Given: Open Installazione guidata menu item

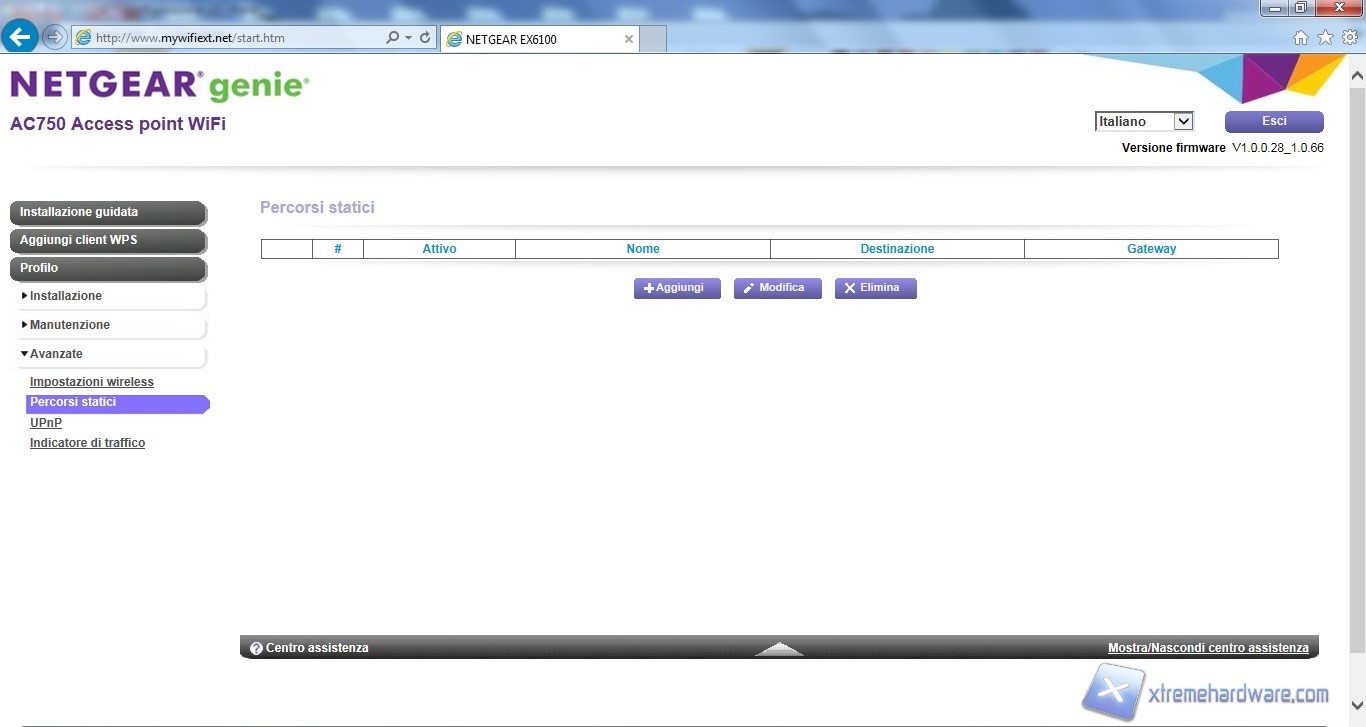Looking at the screenshot, I should pyautogui.click(x=108, y=213).
